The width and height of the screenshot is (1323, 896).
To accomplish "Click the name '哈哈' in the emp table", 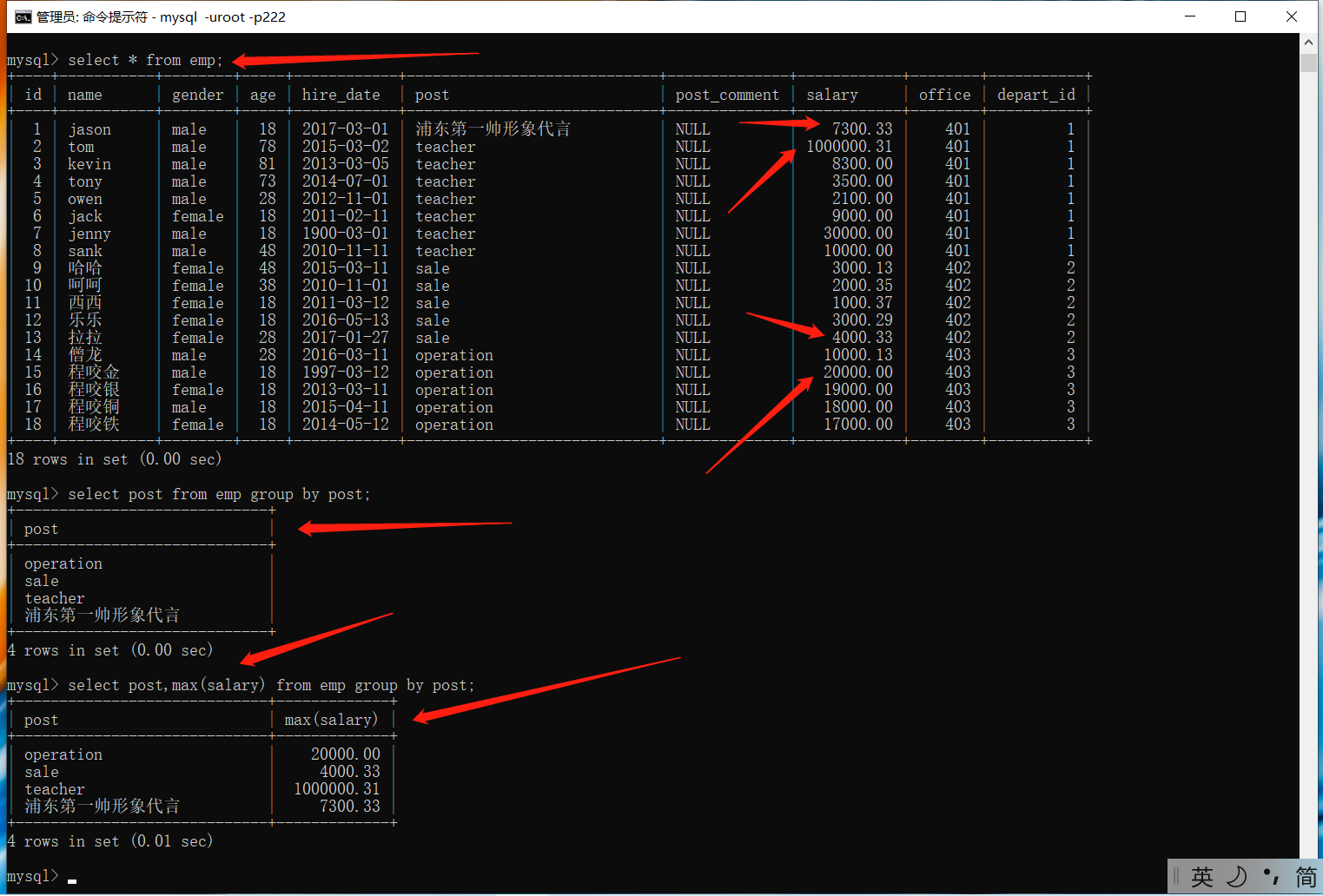I will [85, 268].
